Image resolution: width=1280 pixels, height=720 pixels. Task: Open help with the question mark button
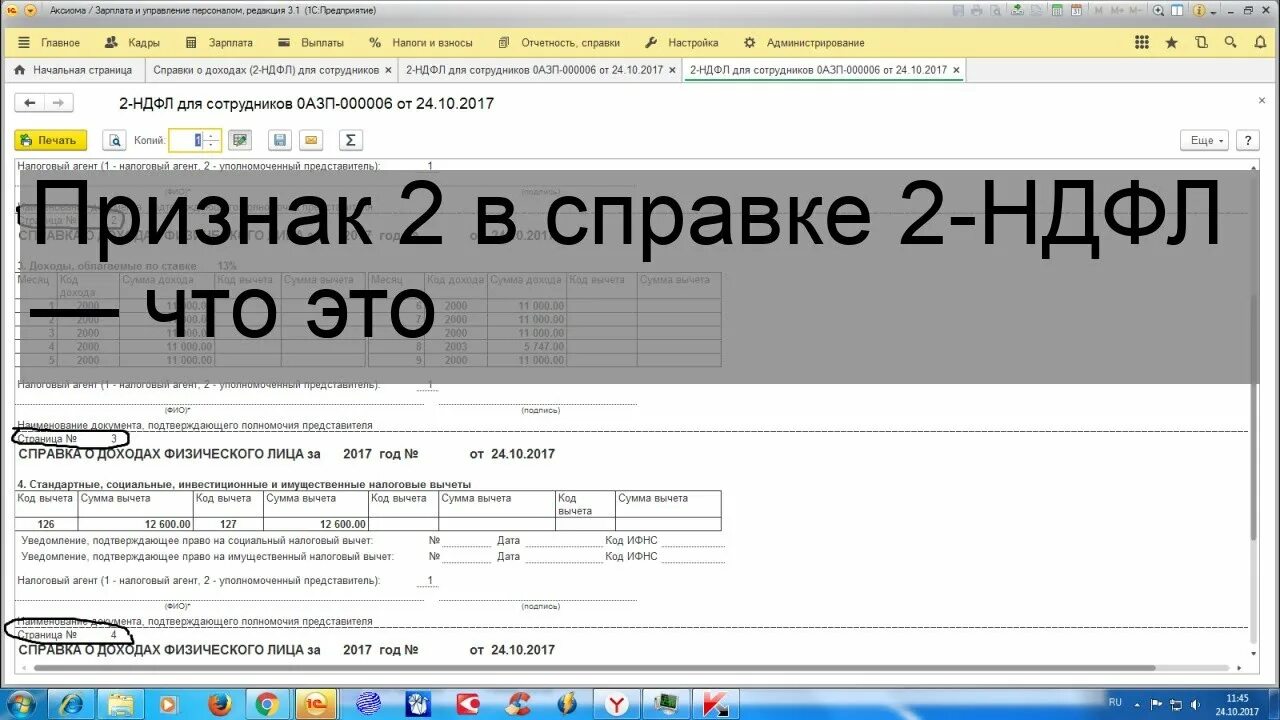click(x=1247, y=141)
